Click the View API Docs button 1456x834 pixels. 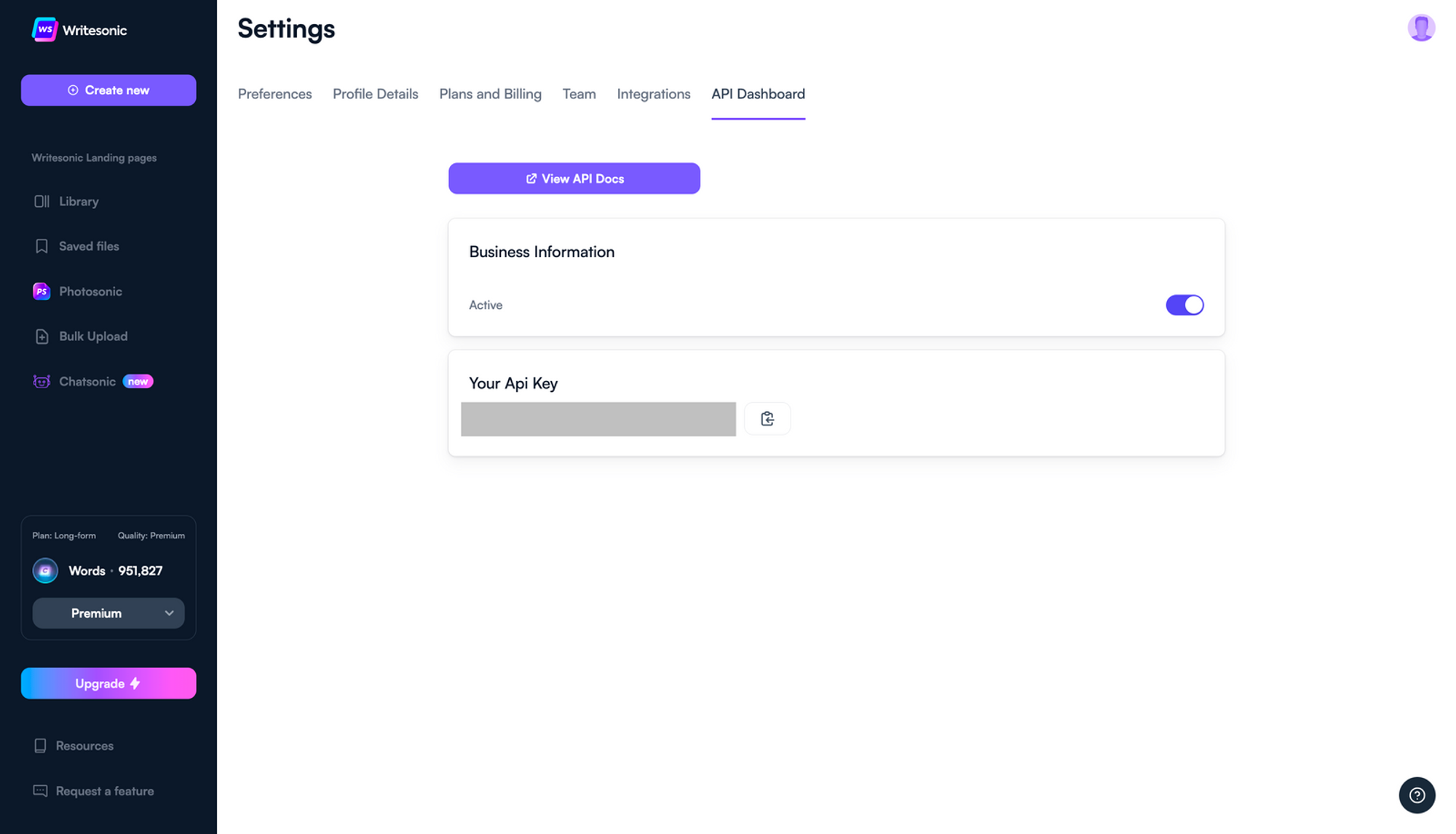tap(574, 178)
